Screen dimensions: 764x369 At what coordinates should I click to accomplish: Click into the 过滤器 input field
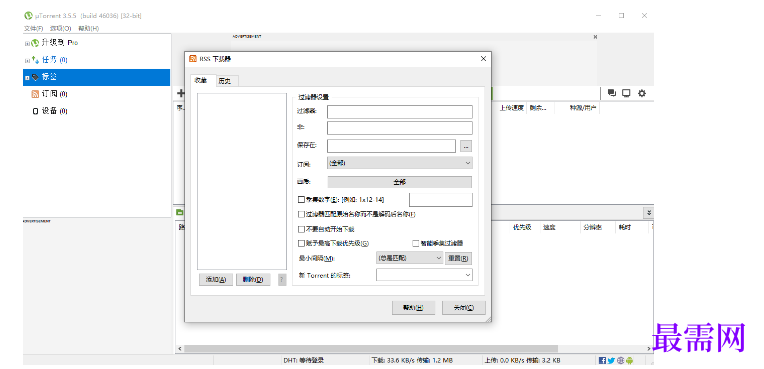coord(400,112)
